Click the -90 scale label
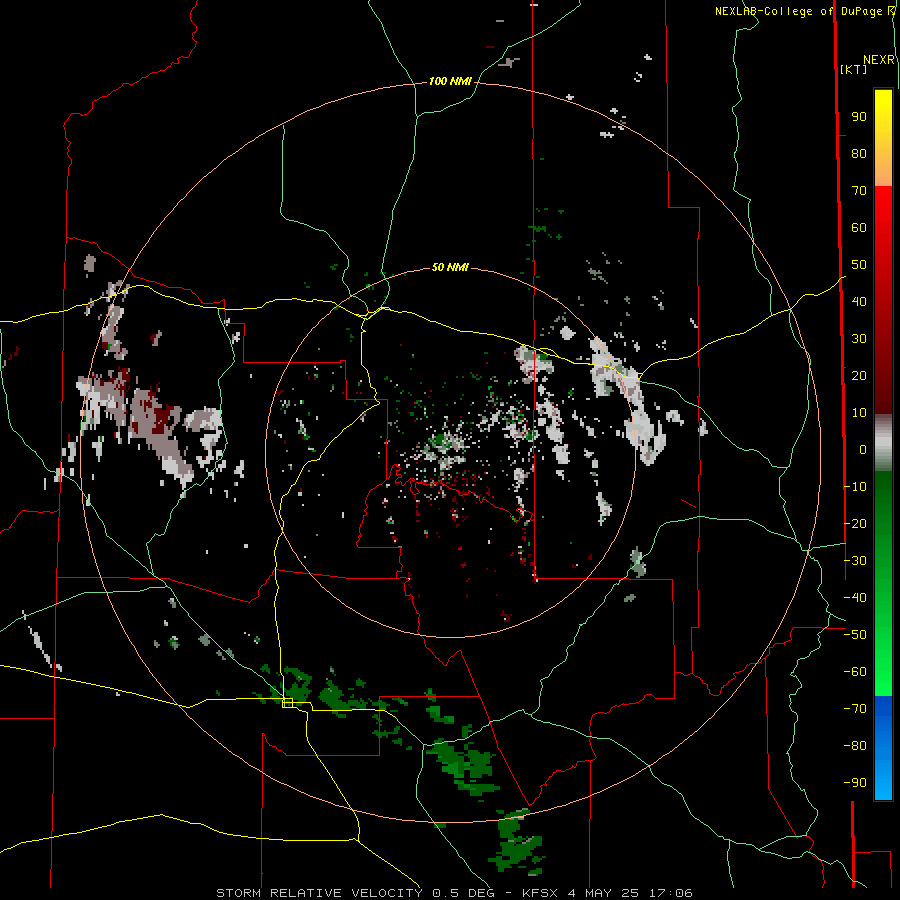This screenshot has height=900, width=900. click(855, 783)
